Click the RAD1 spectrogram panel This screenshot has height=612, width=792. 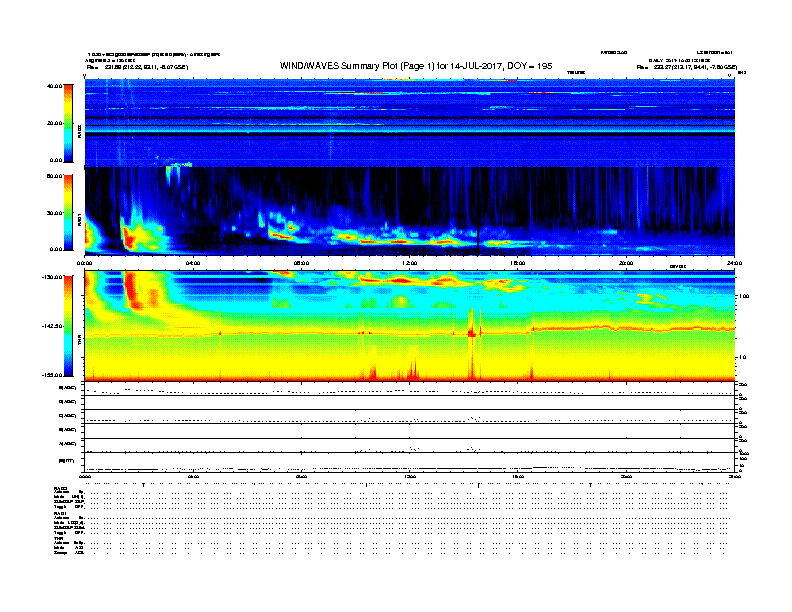click(410, 211)
